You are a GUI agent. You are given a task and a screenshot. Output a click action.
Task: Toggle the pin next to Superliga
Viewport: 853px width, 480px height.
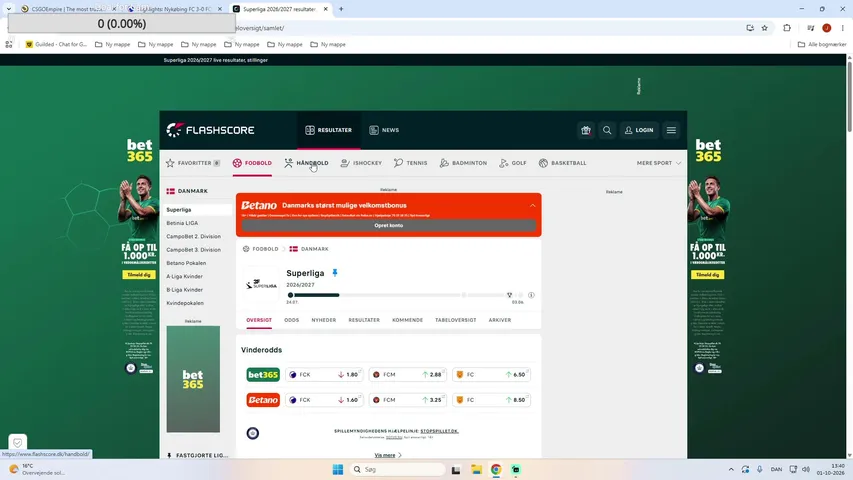[335, 273]
